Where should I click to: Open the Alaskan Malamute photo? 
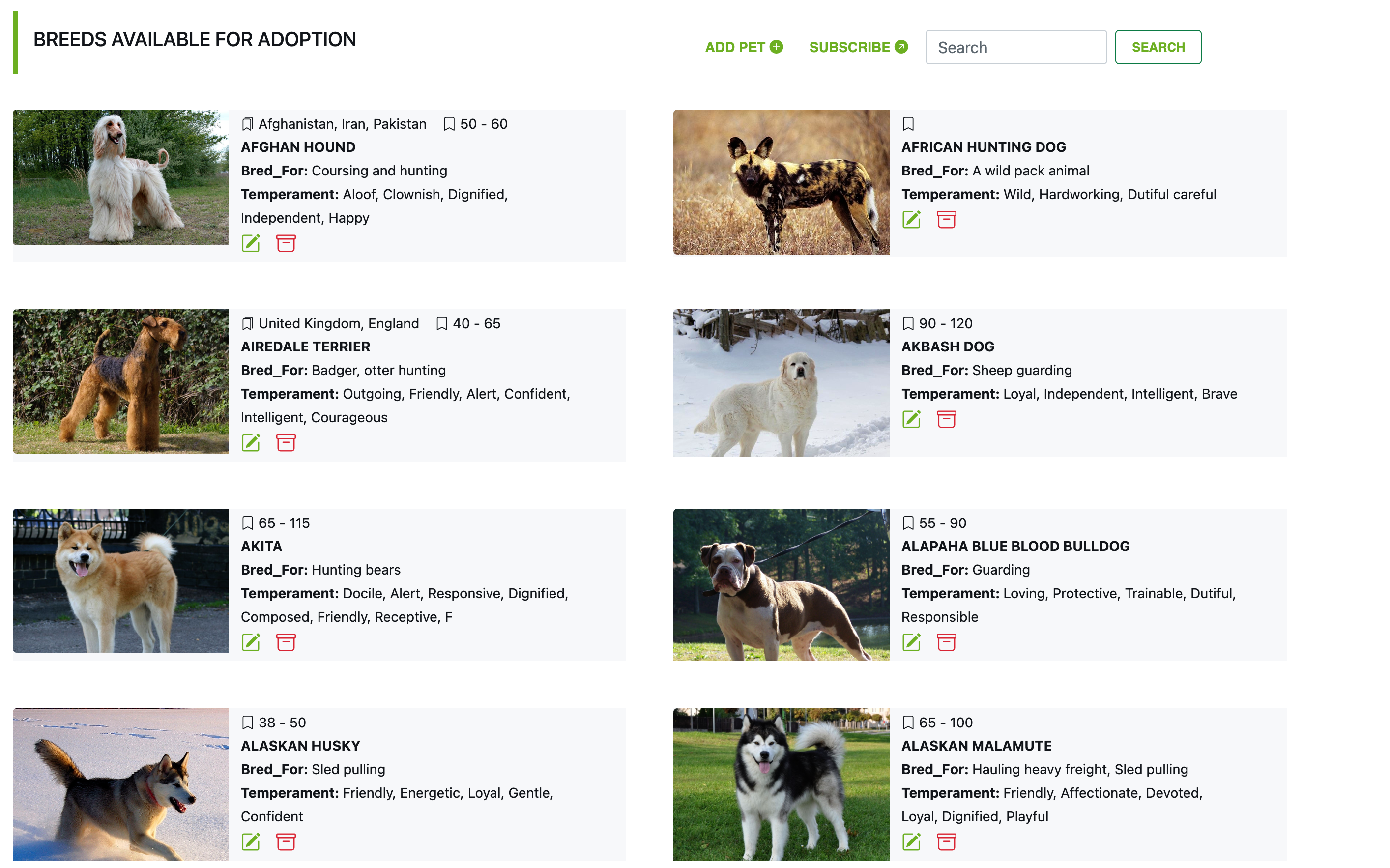781,783
